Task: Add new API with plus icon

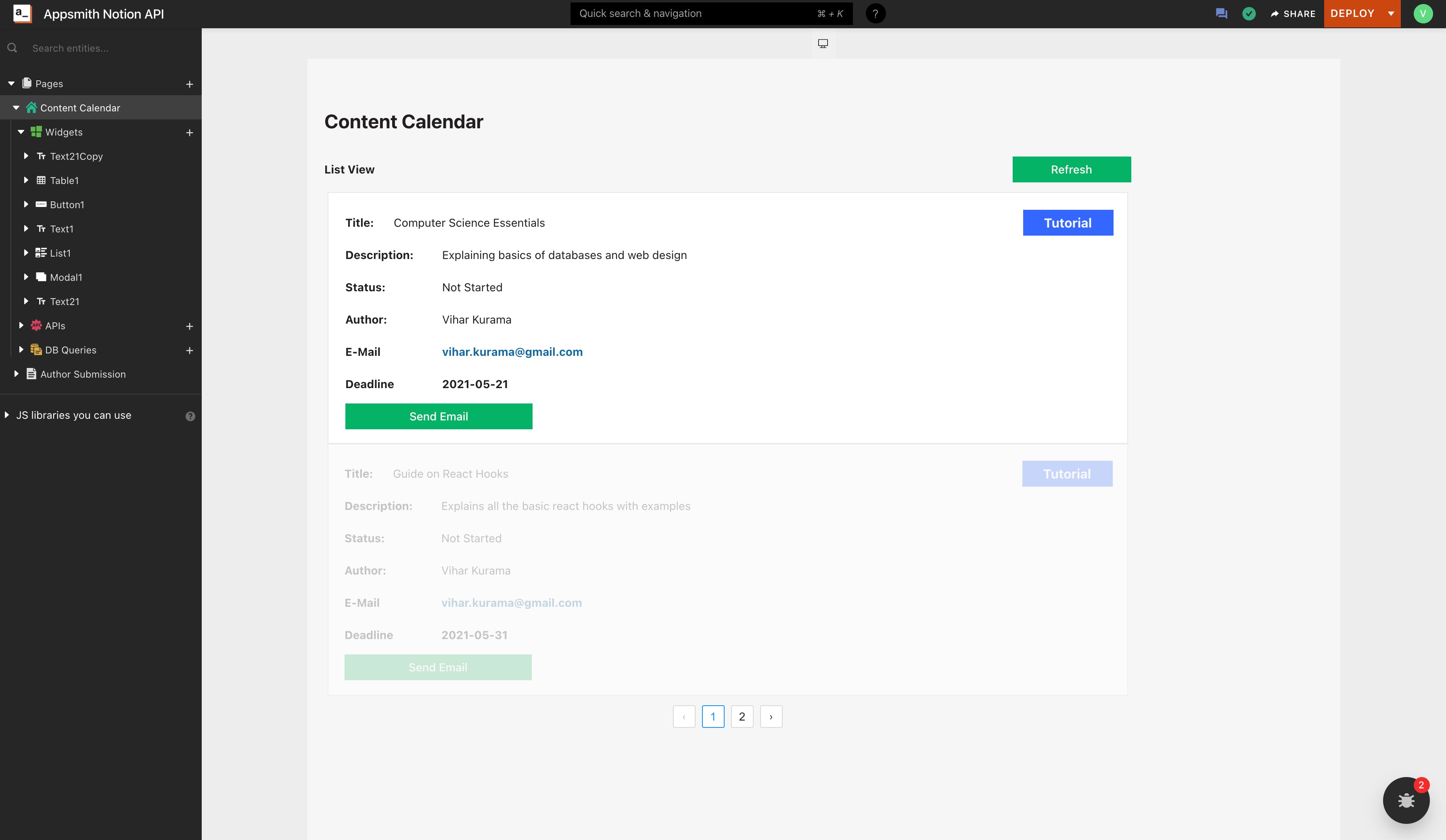Action: pos(189,326)
